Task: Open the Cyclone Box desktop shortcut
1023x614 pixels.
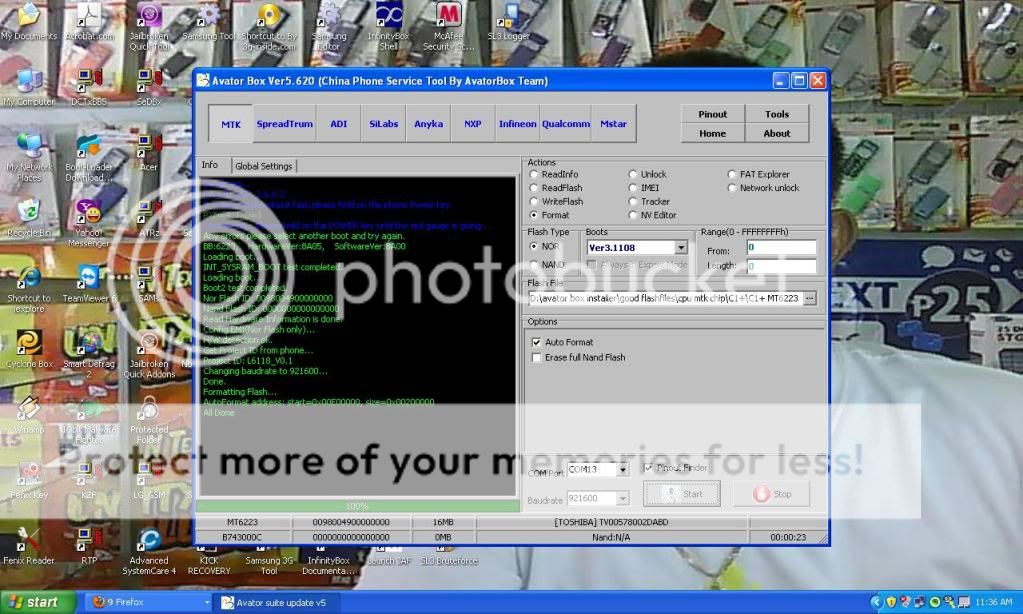Action: 29,343
